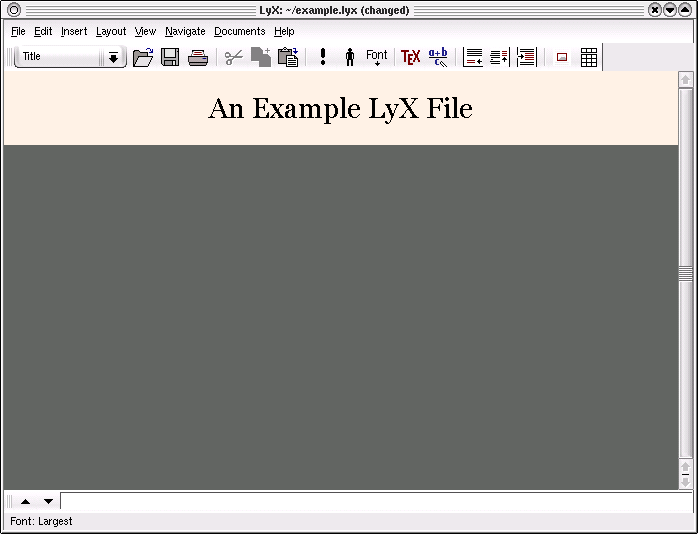
Task: Toggle emphasized text style (exclamation mark)
Action: coord(323,58)
